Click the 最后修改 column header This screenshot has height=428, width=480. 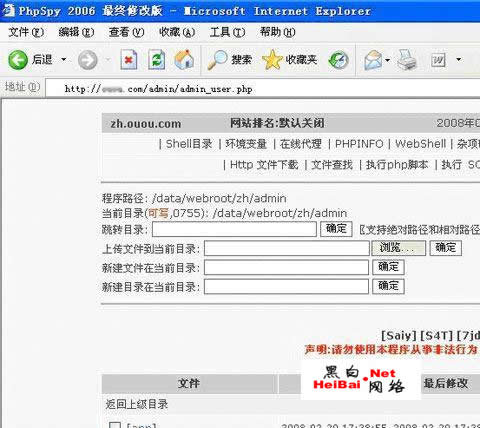coord(446,383)
